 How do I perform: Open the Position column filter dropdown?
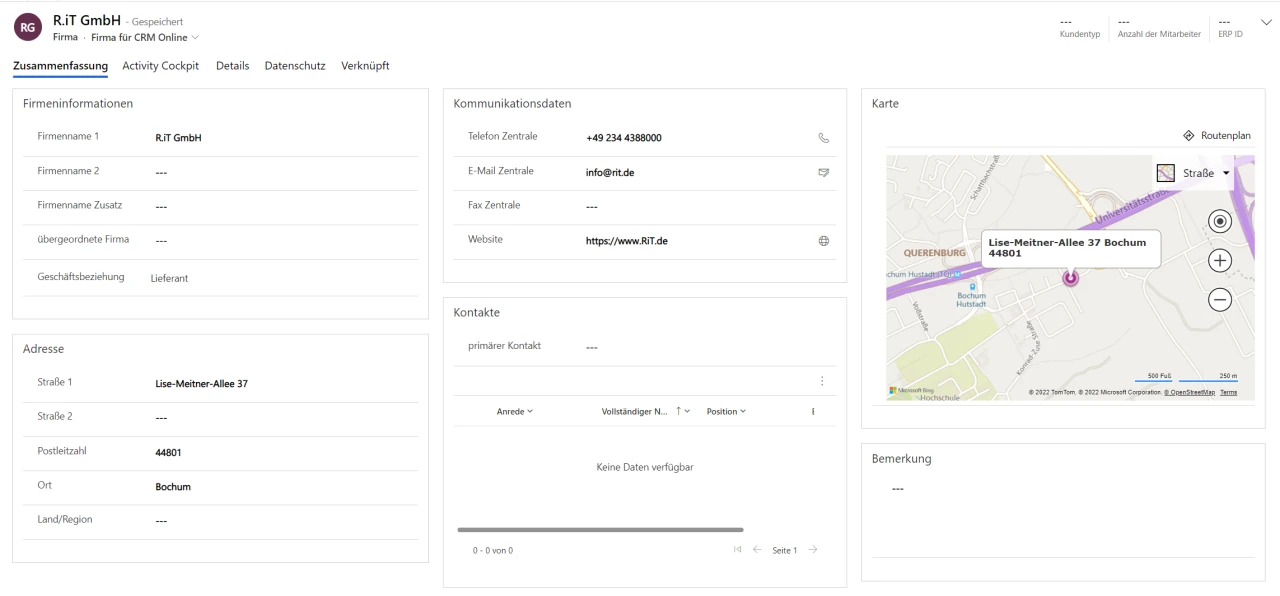click(x=744, y=411)
